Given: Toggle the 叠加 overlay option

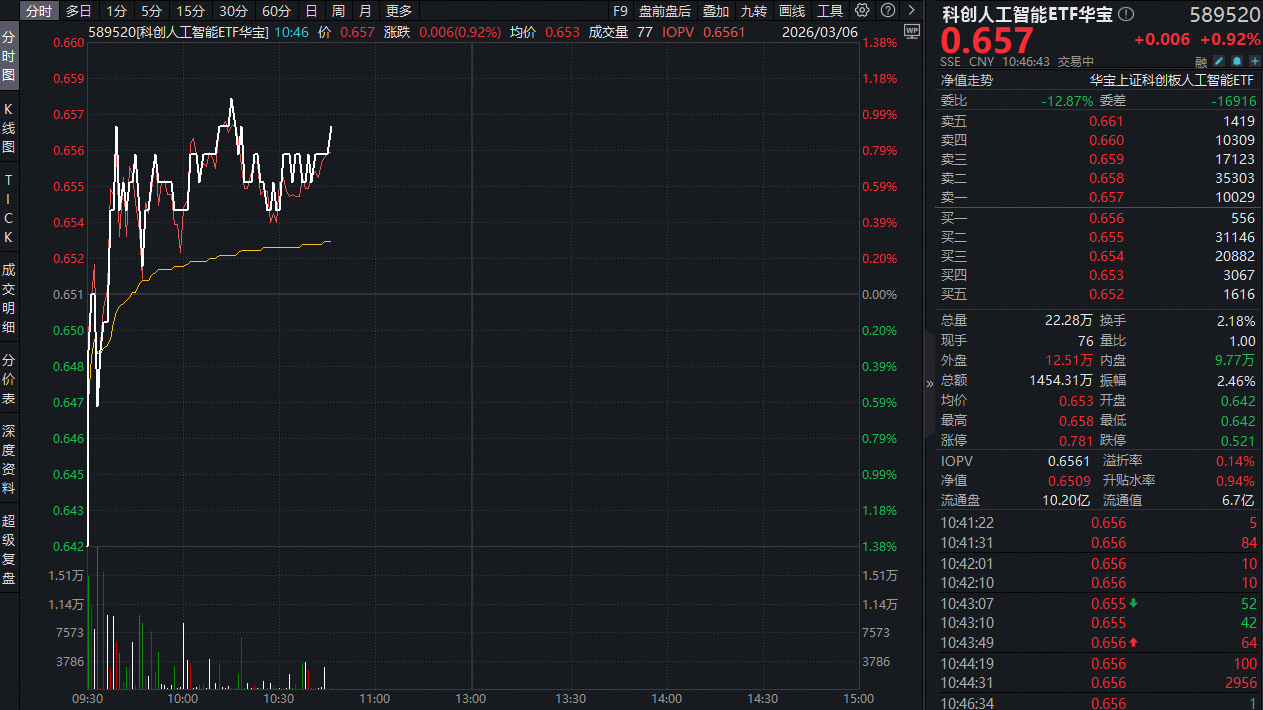Looking at the screenshot, I should 715,11.
